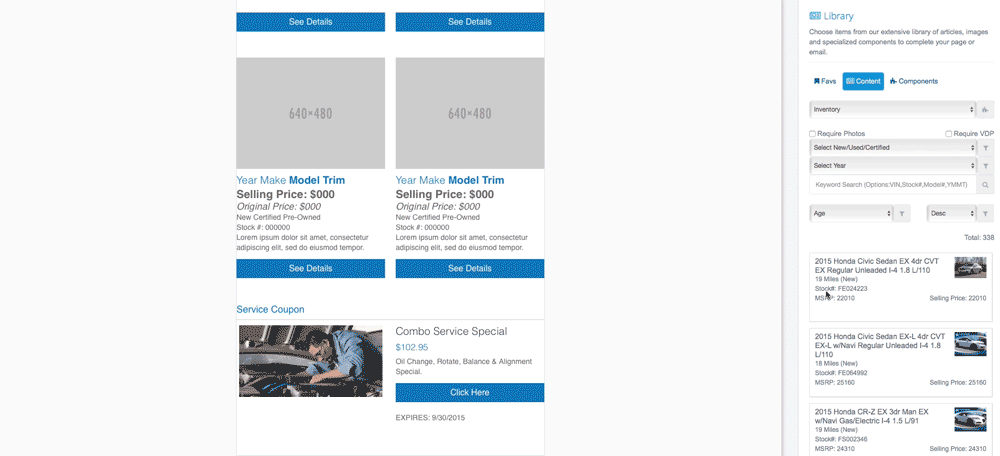Open the Select New/Used/Certified dropdown
Image resolution: width=1000 pixels, height=456 pixels.
click(x=893, y=147)
